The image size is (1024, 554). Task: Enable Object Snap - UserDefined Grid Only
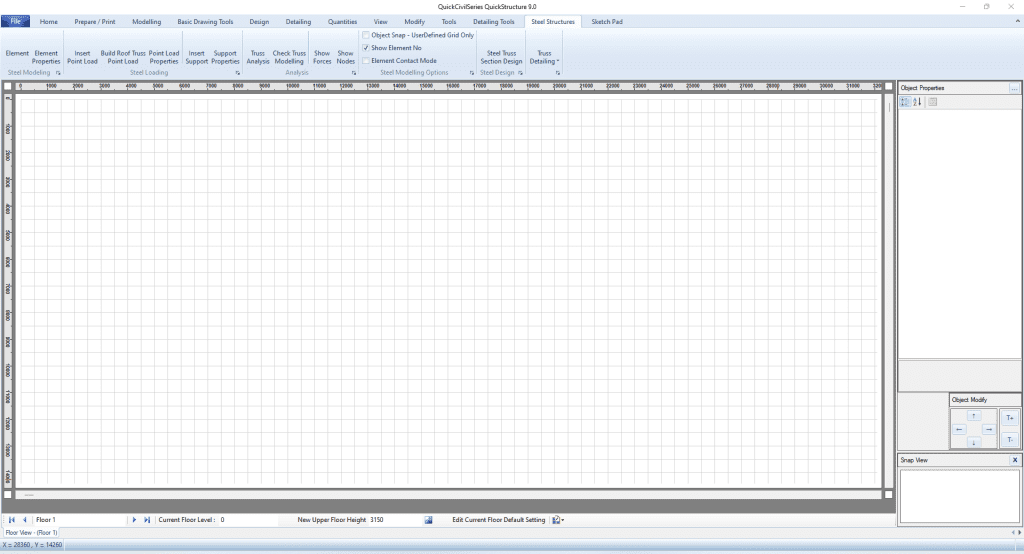[366, 35]
